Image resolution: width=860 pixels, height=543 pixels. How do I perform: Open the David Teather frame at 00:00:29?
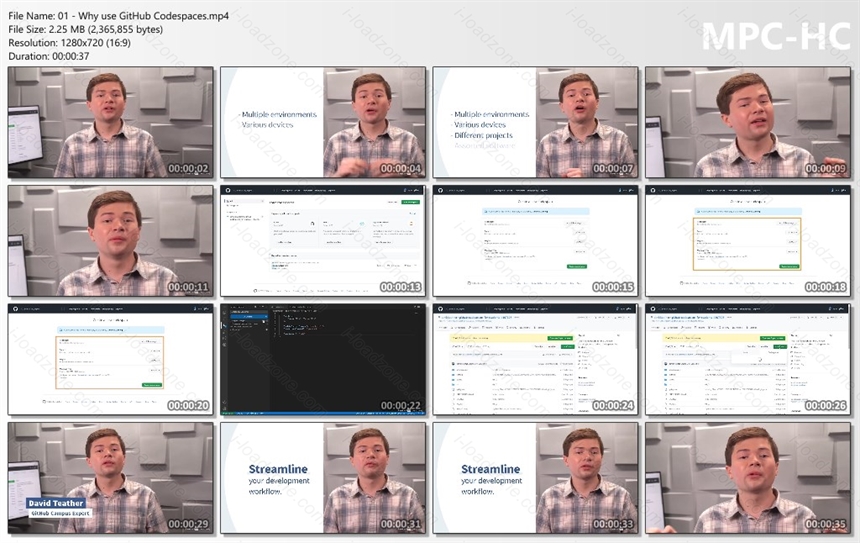[x=111, y=478]
